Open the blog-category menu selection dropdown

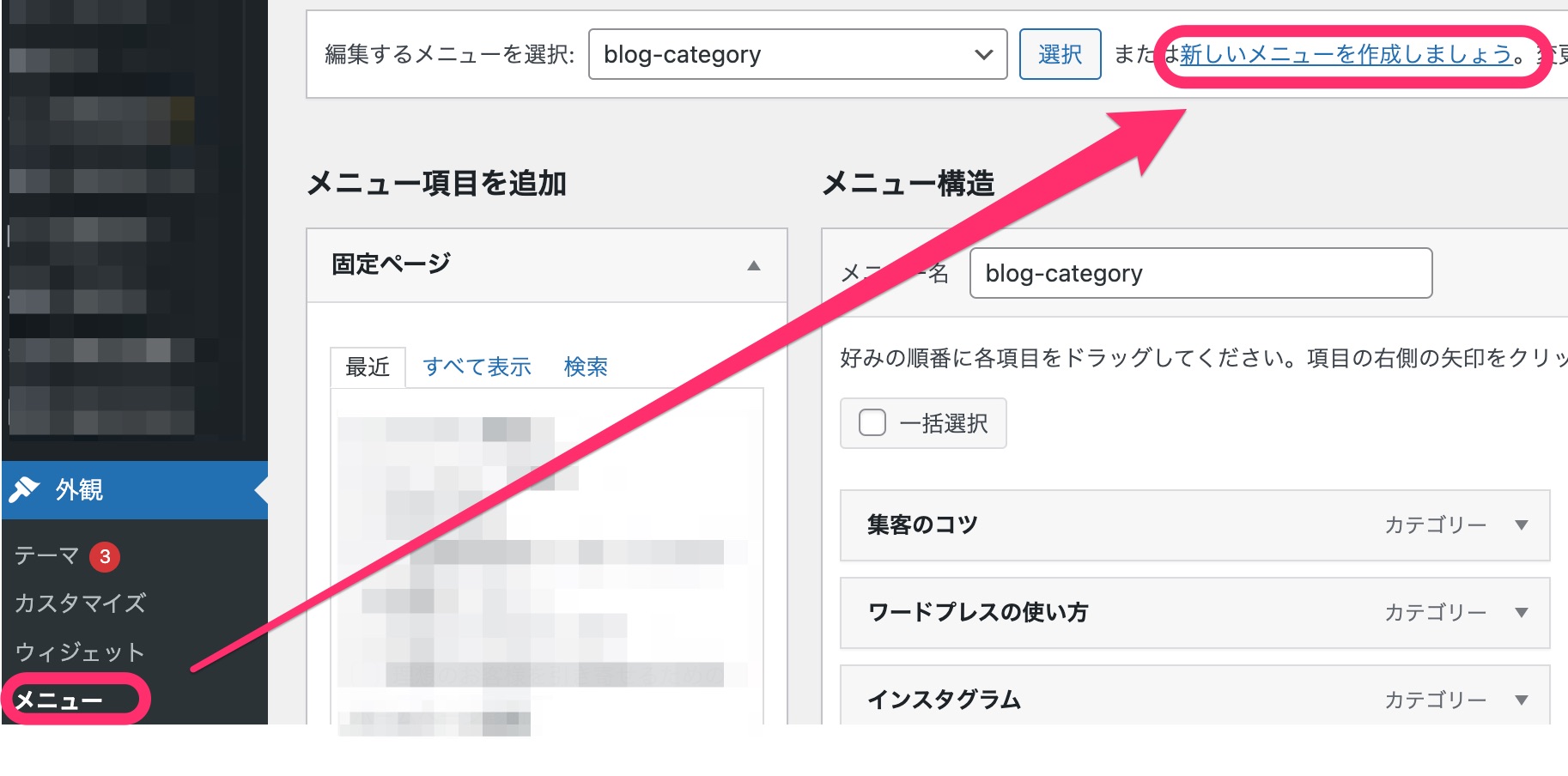[x=798, y=54]
